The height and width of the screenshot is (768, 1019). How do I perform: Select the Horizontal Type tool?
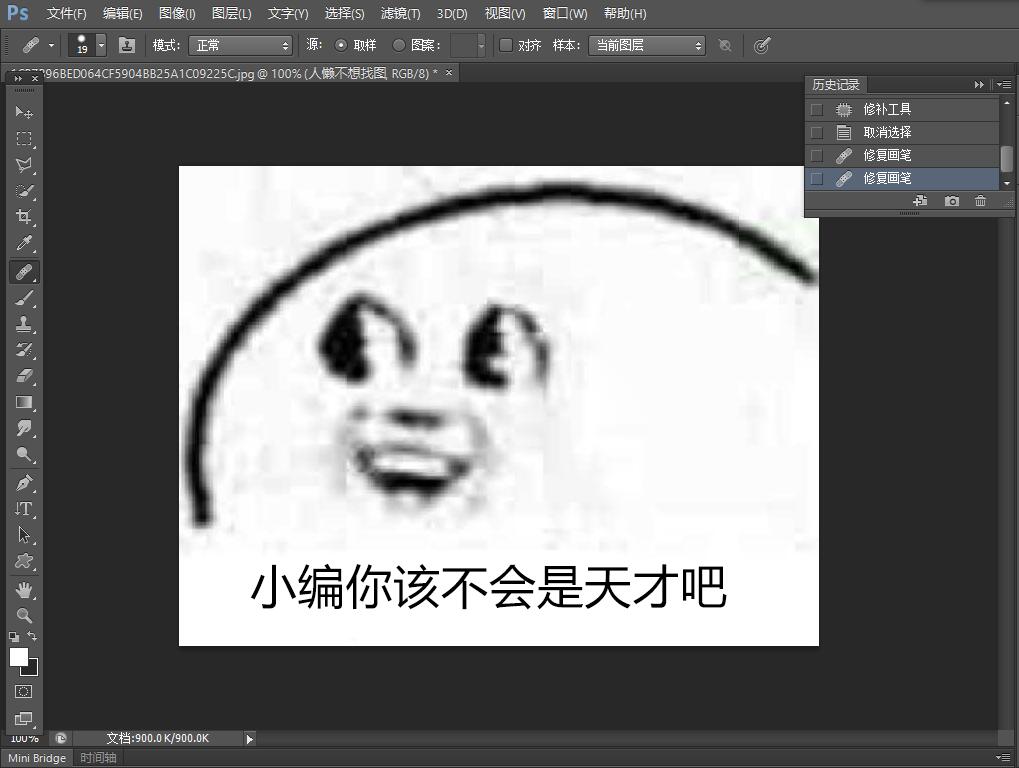tap(24, 508)
